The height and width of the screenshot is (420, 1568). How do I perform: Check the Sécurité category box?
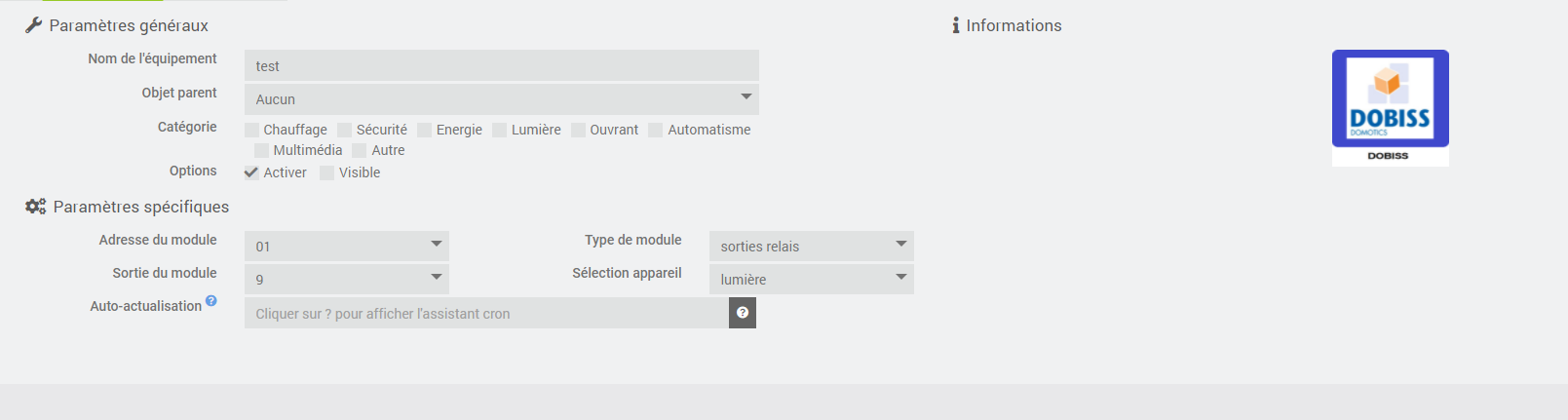tap(345, 131)
